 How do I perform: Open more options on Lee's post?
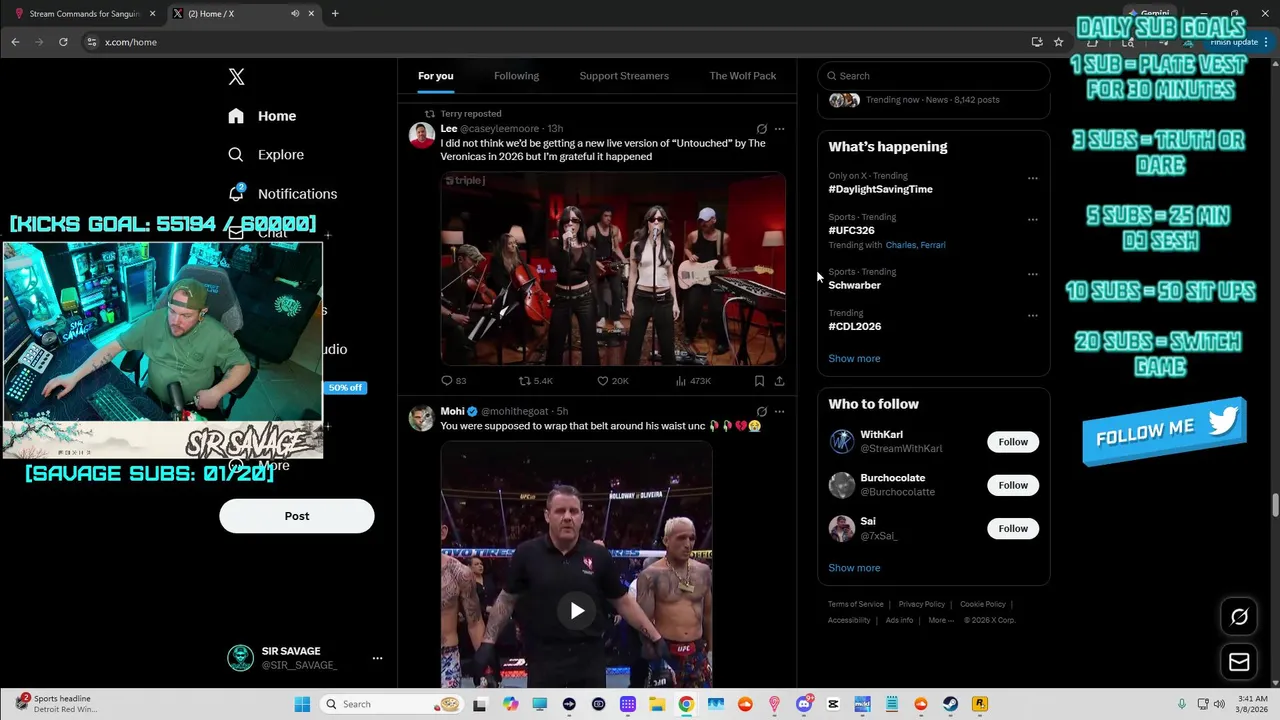(780, 129)
